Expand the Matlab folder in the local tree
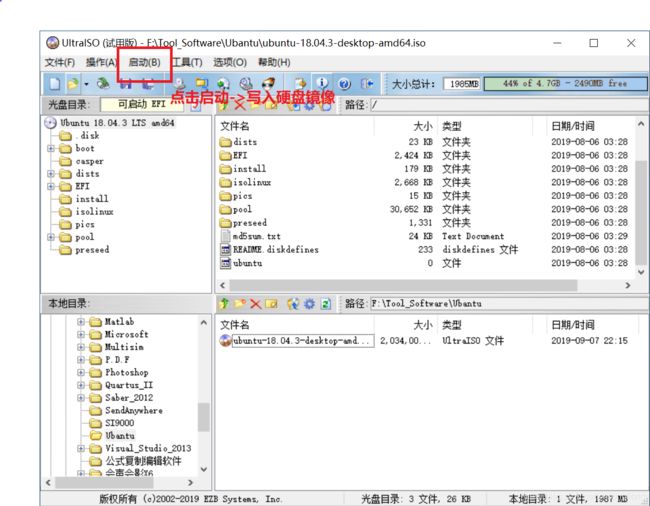 81,322
